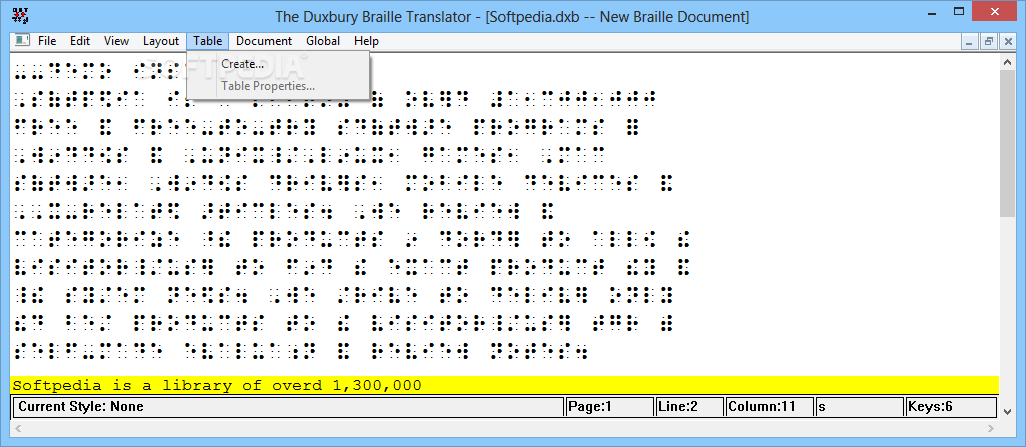The height and width of the screenshot is (447, 1026).
Task: Restore the inner document window
Action: (x=988, y=41)
